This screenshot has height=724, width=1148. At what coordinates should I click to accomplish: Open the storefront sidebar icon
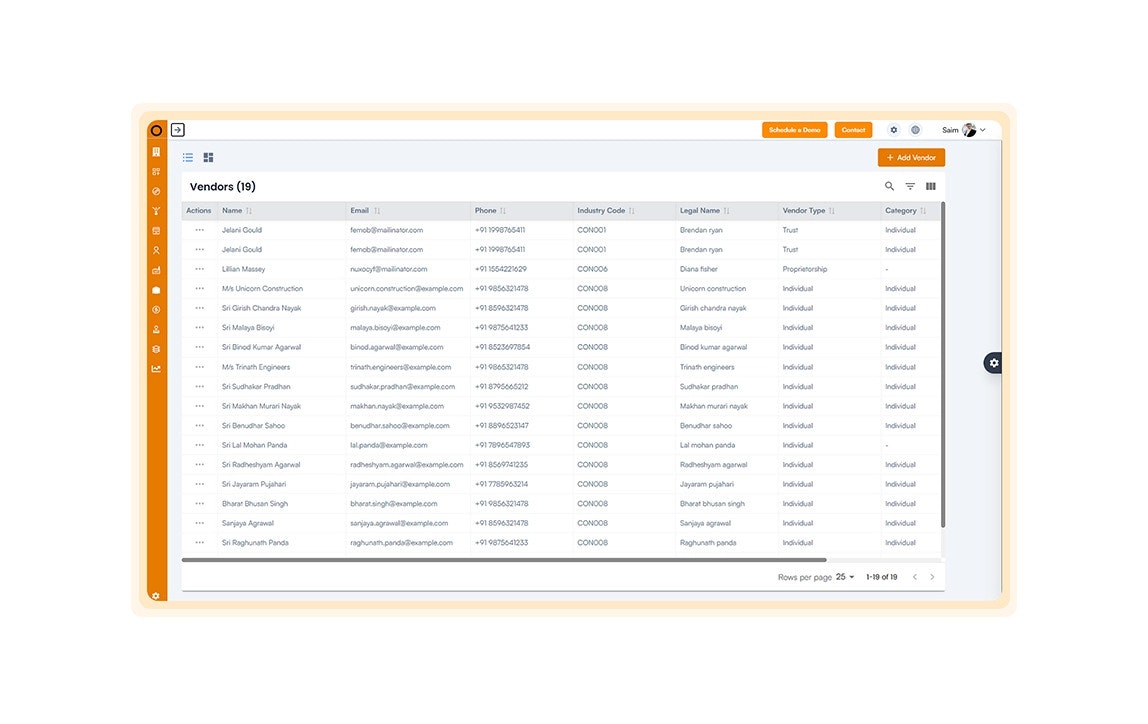[156, 231]
